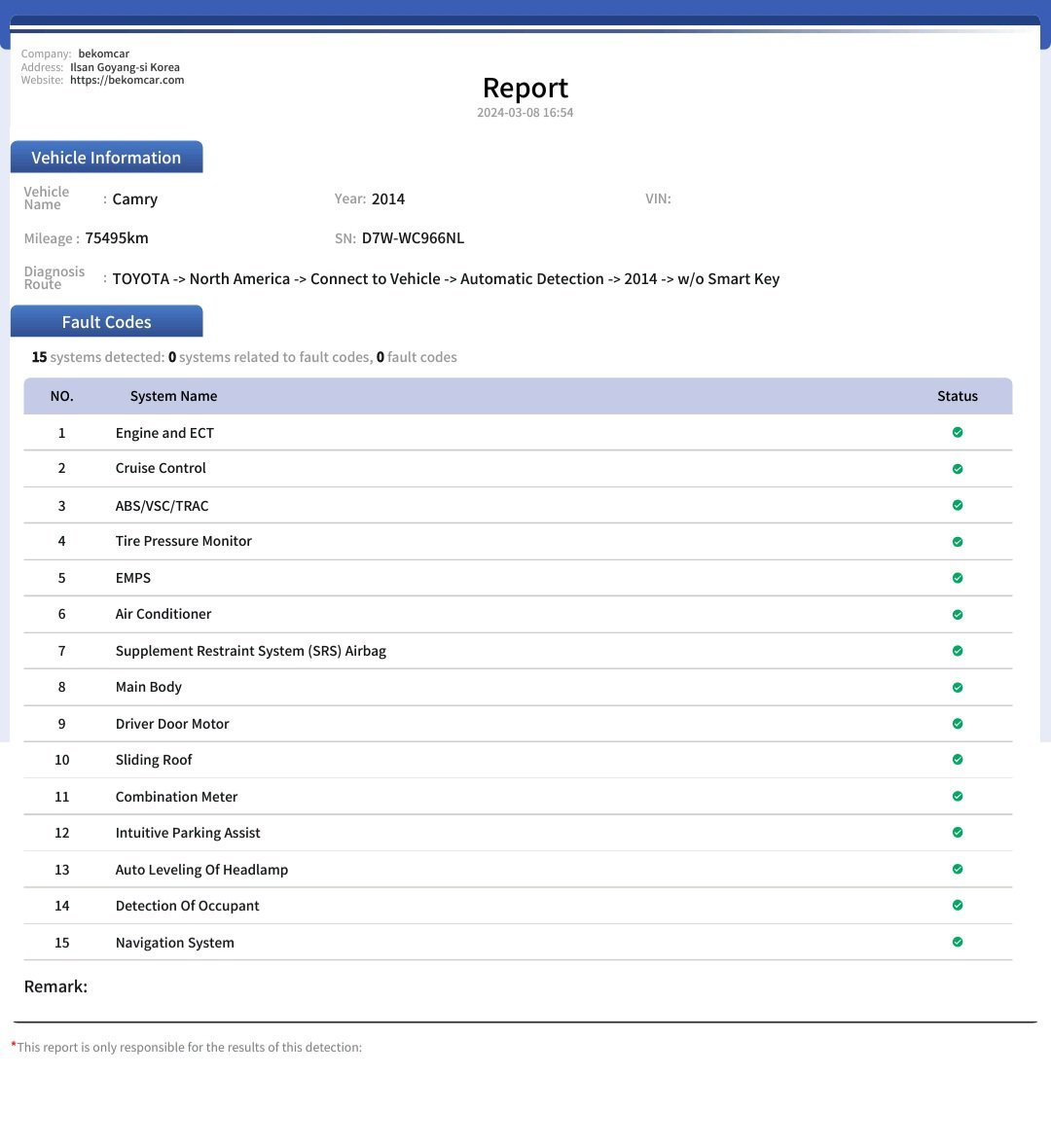Select the Driver Door Motor system name

tap(172, 724)
